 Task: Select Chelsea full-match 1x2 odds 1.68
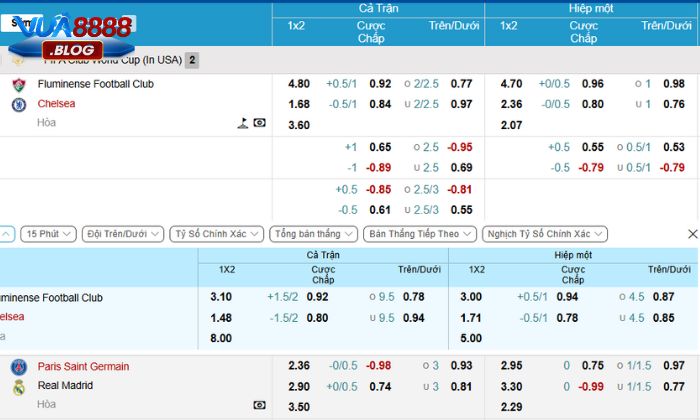click(297, 104)
